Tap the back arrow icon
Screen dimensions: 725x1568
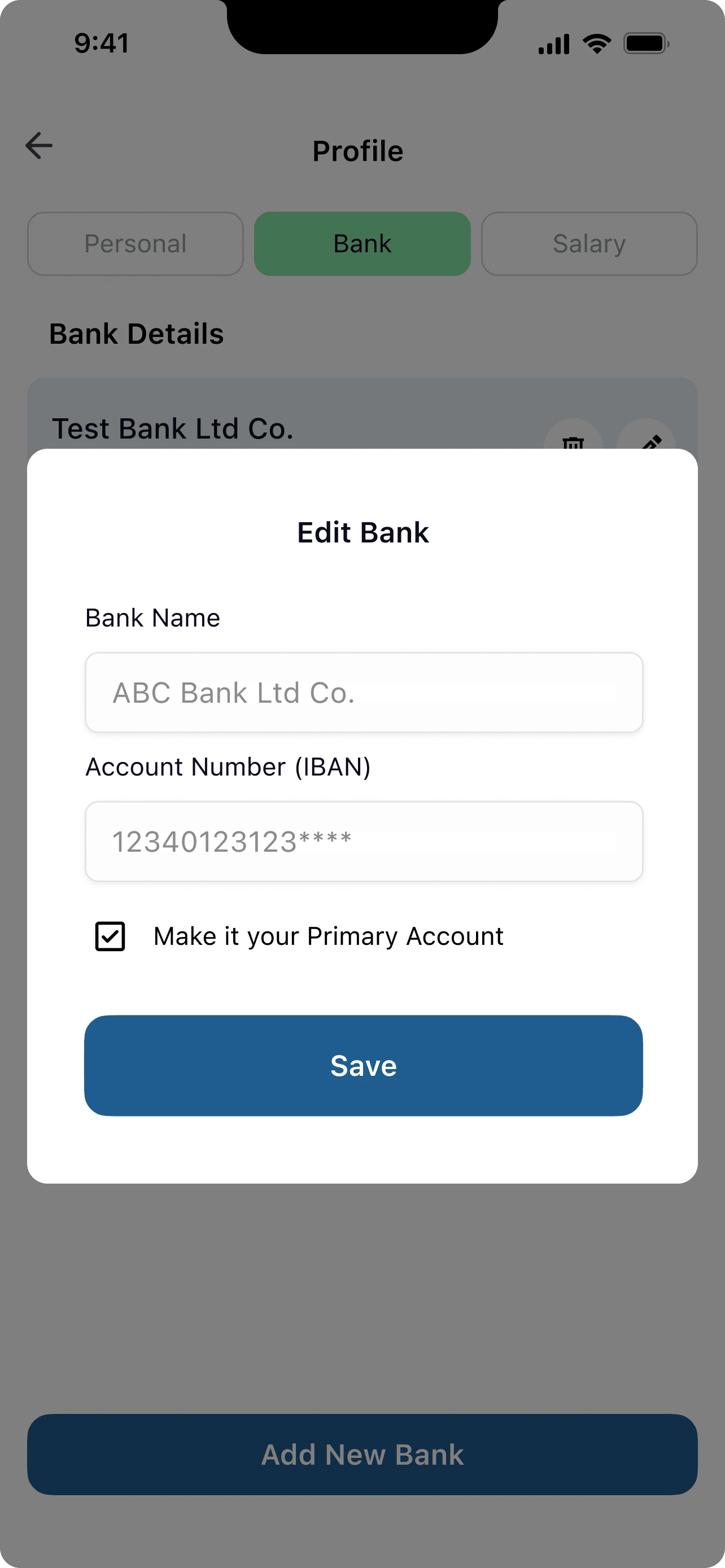pyautogui.click(x=39, y=146)
